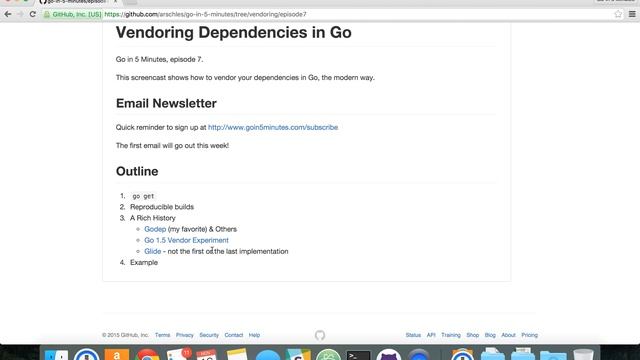Click the 'go get' code text
The width and height of the screenshot is (640, 360).
click(143, 196)
